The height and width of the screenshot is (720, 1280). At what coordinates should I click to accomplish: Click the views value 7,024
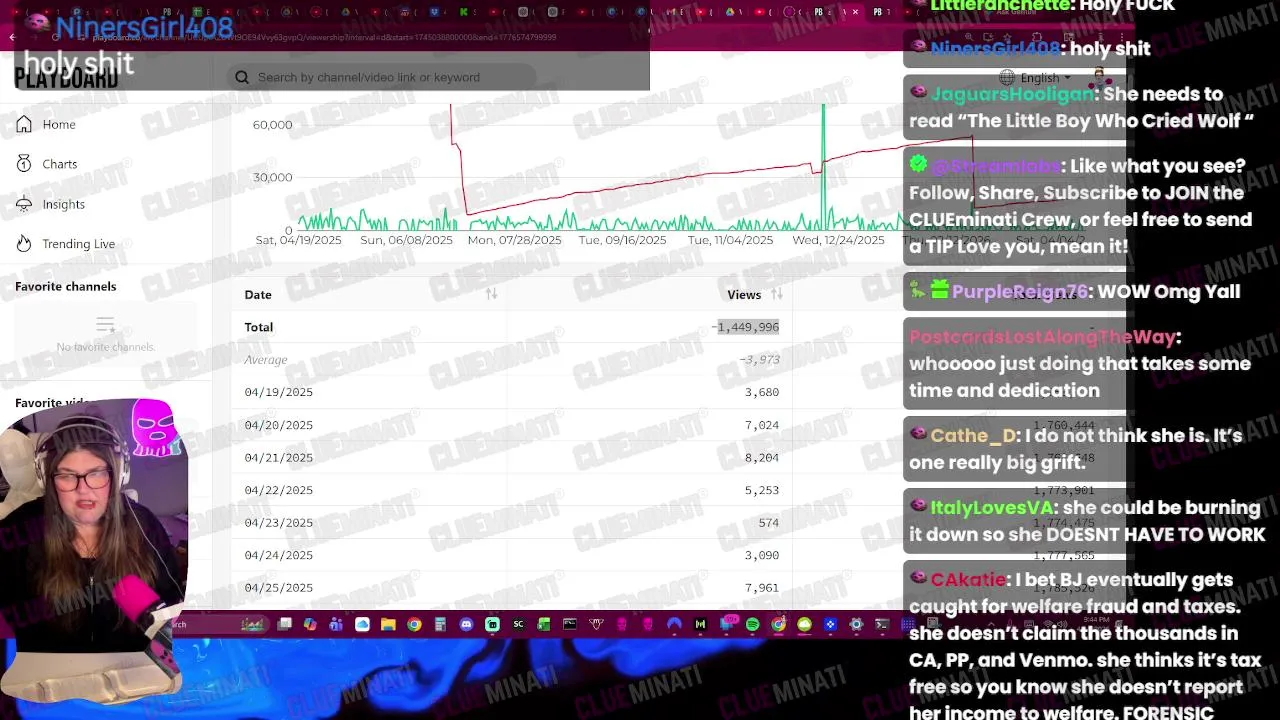762,425
